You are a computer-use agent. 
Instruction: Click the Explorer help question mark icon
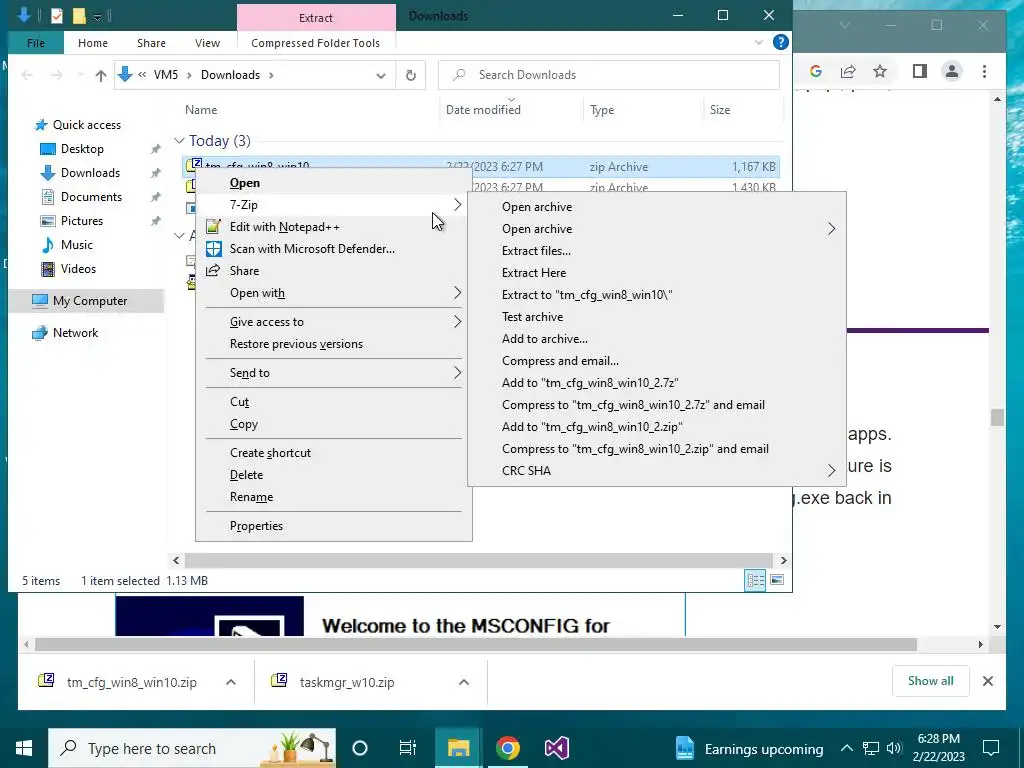point(780,42)
